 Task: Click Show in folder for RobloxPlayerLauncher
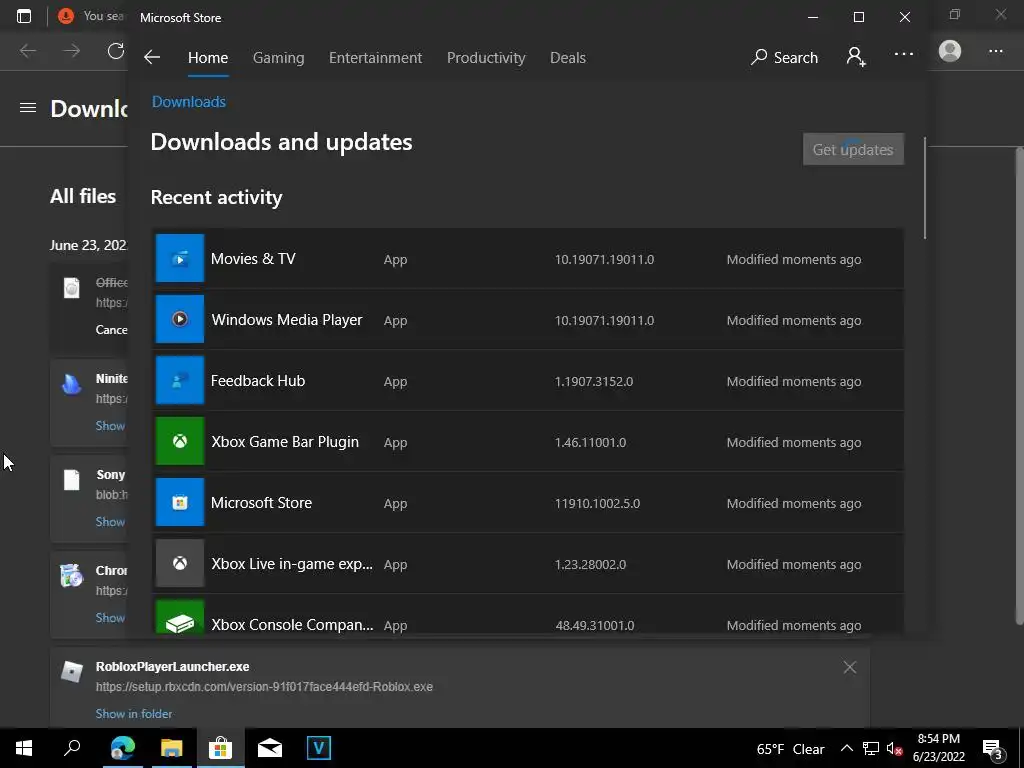pyautogui.click(x=134, y=714)
